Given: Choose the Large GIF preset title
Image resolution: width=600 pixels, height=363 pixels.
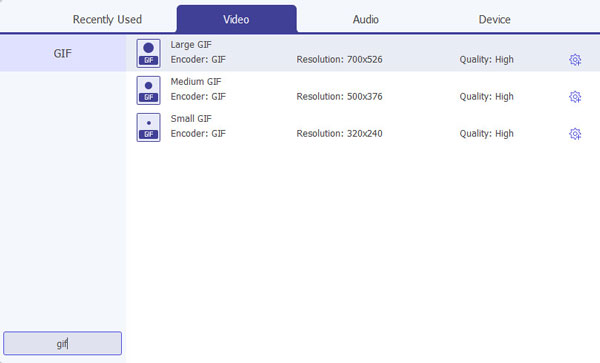Looking at the screenshot, I should tap(191, 45).
